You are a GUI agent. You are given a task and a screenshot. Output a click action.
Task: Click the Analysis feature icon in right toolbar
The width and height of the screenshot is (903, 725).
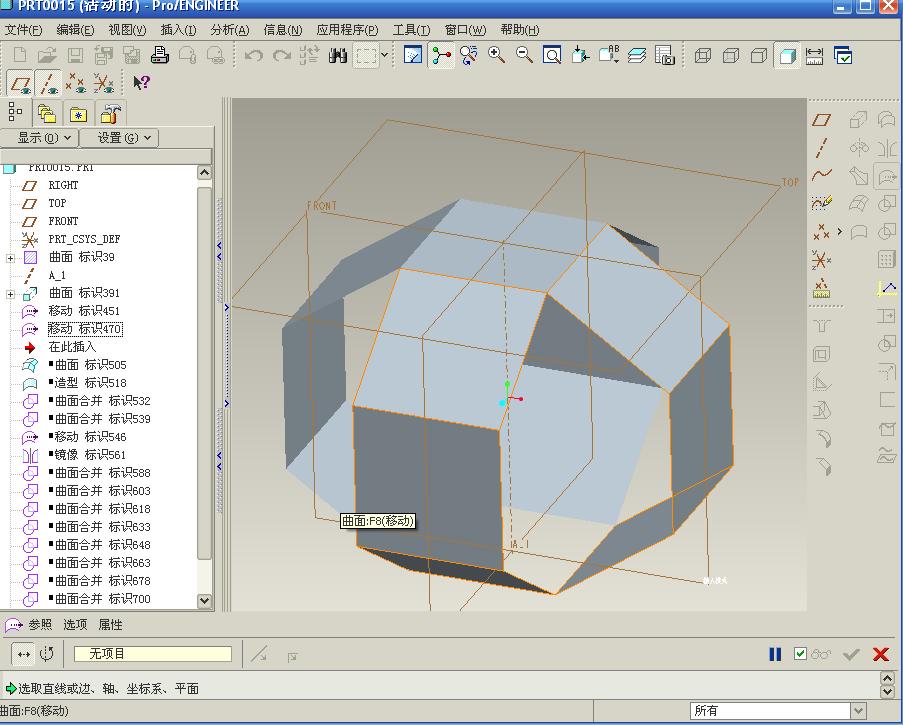[821, 288]
